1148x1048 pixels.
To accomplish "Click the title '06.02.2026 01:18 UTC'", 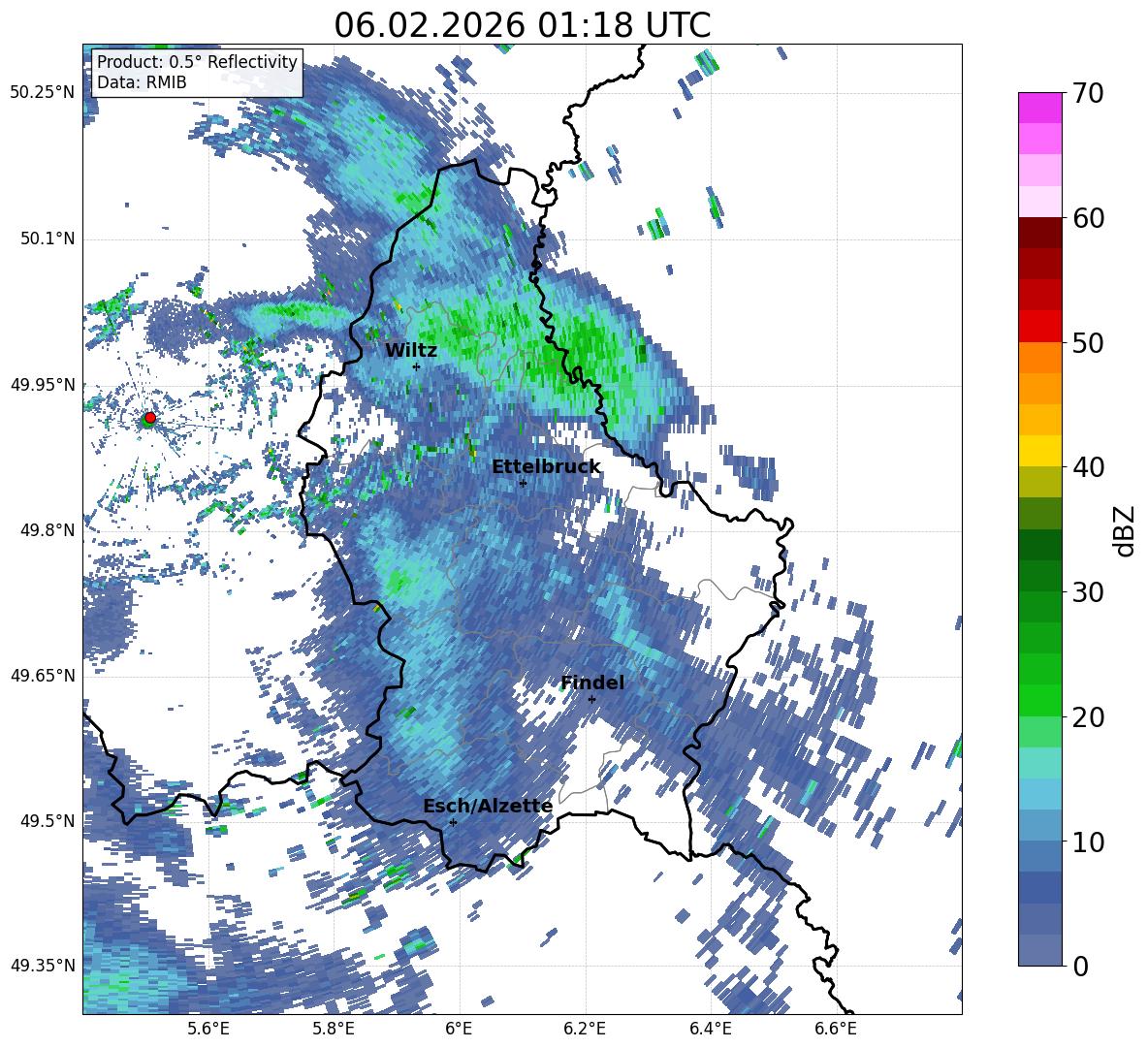I will click(522, 25).
